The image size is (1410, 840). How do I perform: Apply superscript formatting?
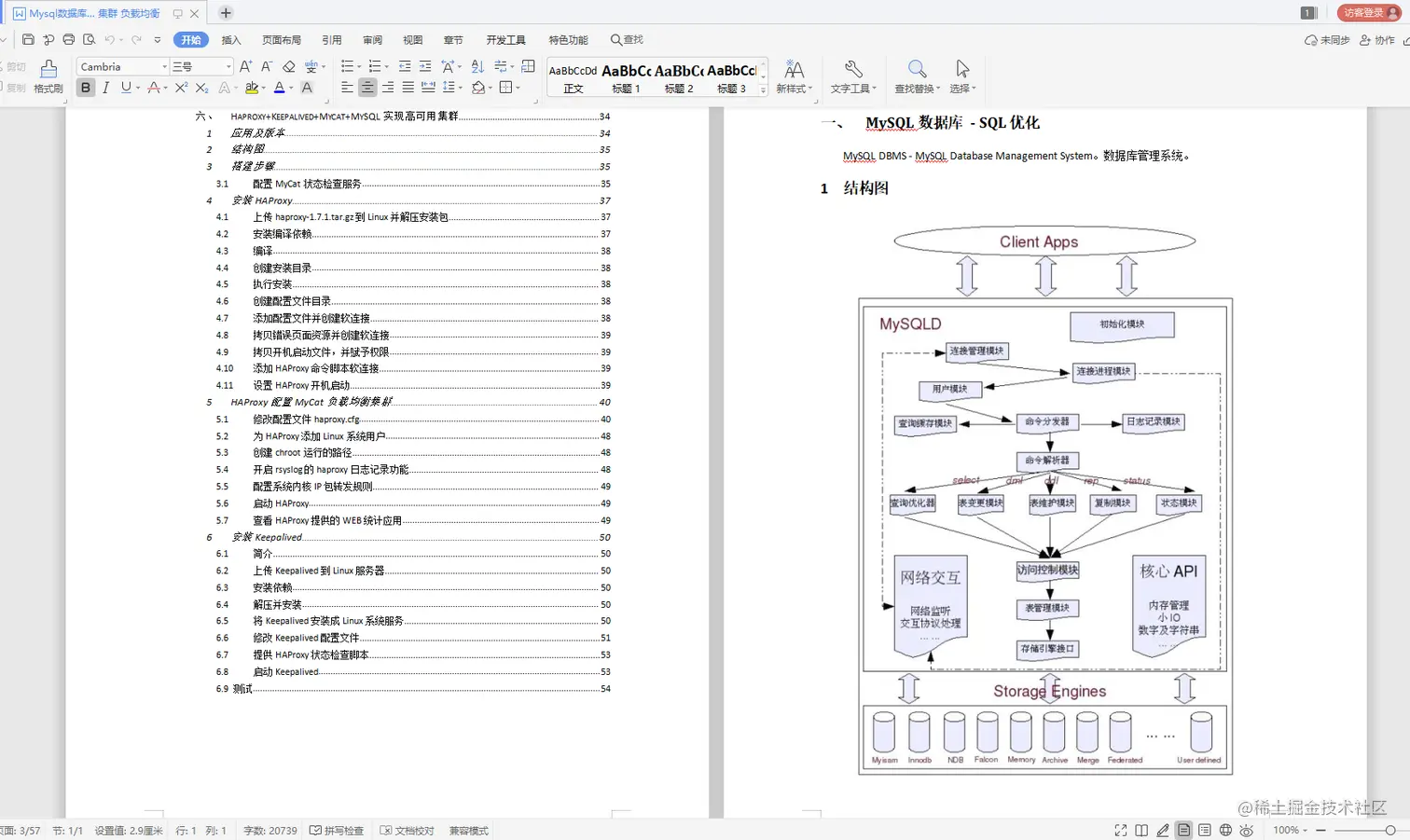click(181, 88)
